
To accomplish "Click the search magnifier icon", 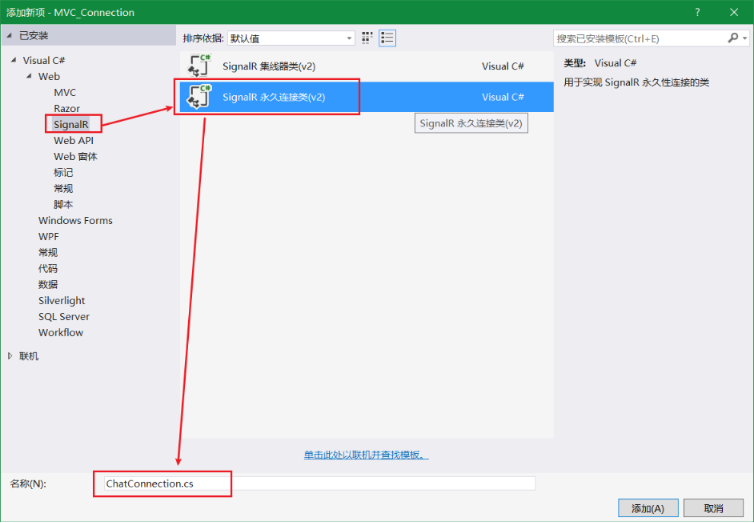I will (x=732, y=38).
